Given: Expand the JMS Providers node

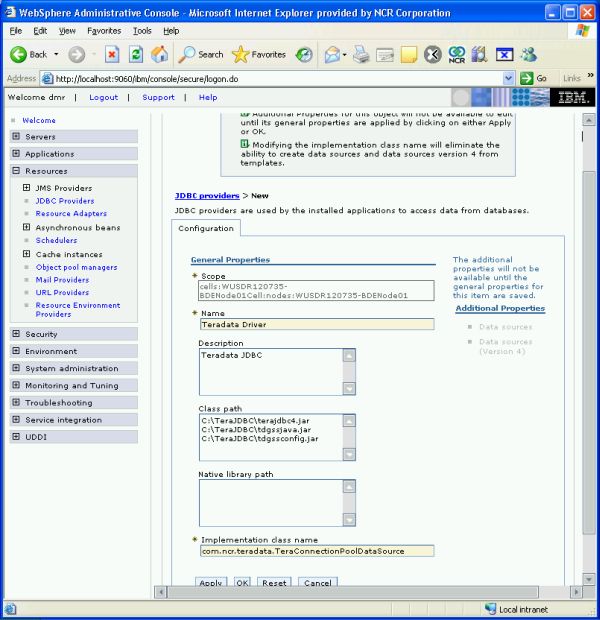Looking at the screenshot, I should click(26, 187).
